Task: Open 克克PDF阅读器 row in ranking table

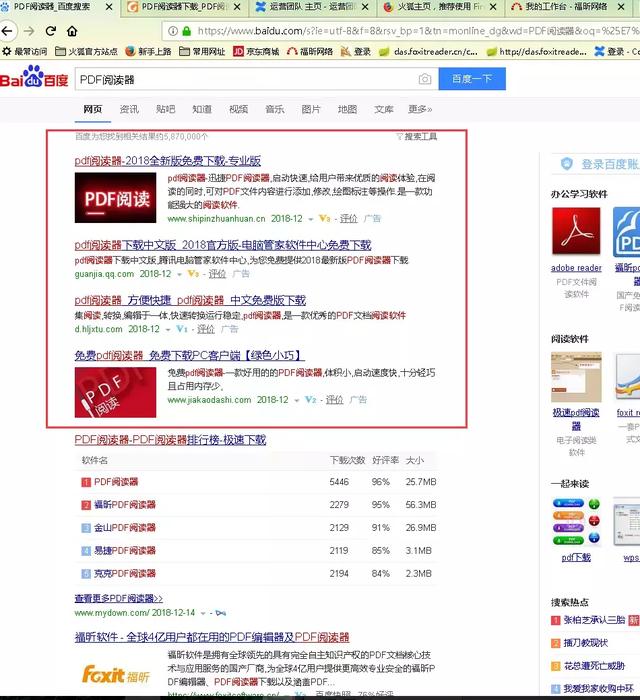Action: [x=125, y=574]
